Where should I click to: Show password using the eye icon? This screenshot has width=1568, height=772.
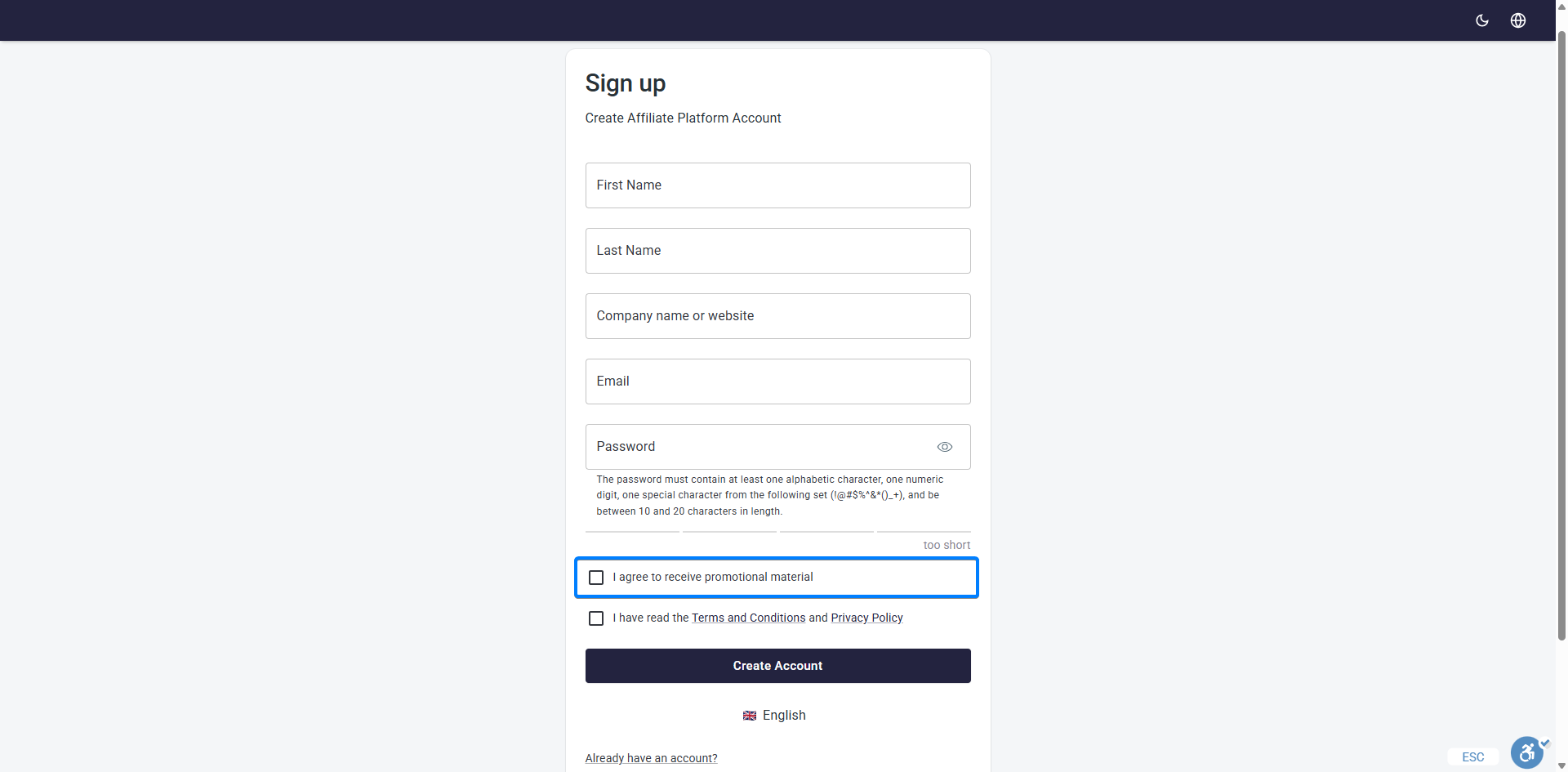[944, 447]
